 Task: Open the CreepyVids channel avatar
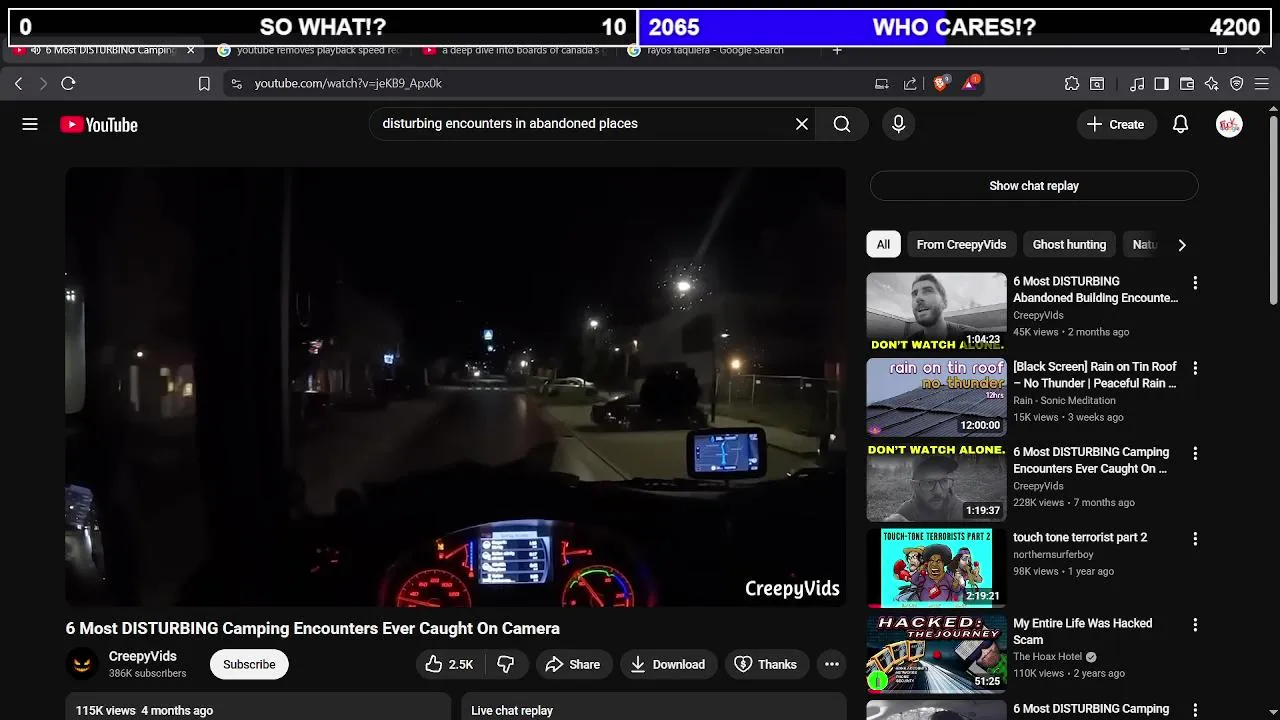click(x=82, y=664)
